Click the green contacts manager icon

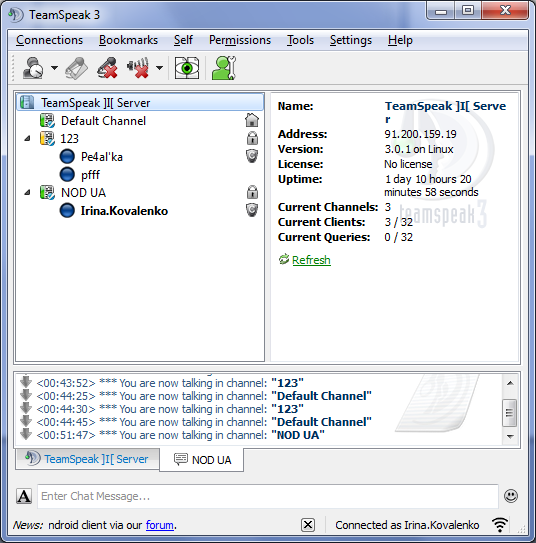point(224,68)
